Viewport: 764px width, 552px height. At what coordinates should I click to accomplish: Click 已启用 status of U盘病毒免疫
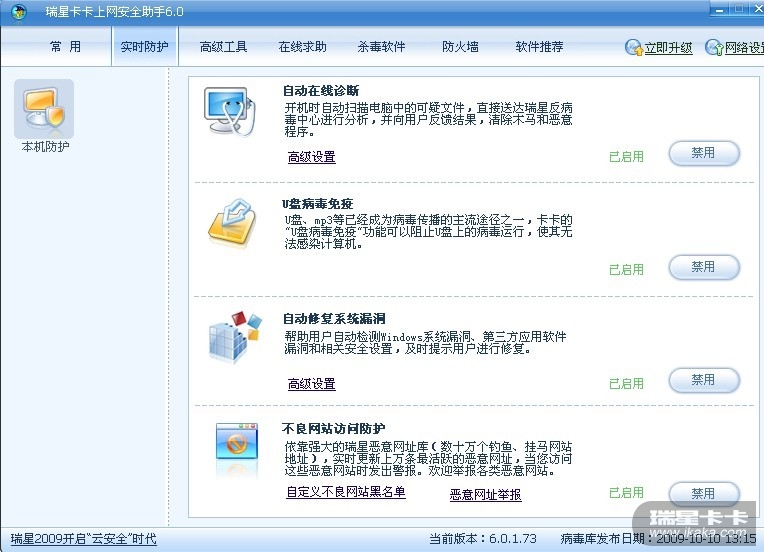pos(626,270)
